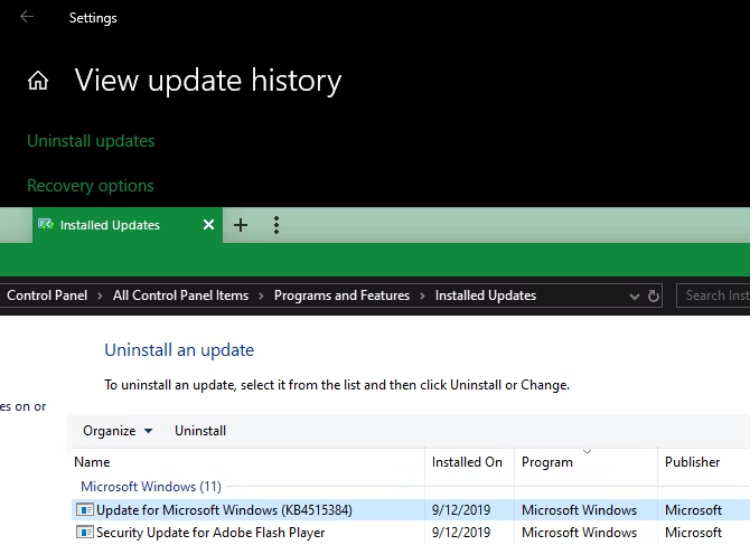Expand chevron after All Control Panel Items

coord(261,296)
